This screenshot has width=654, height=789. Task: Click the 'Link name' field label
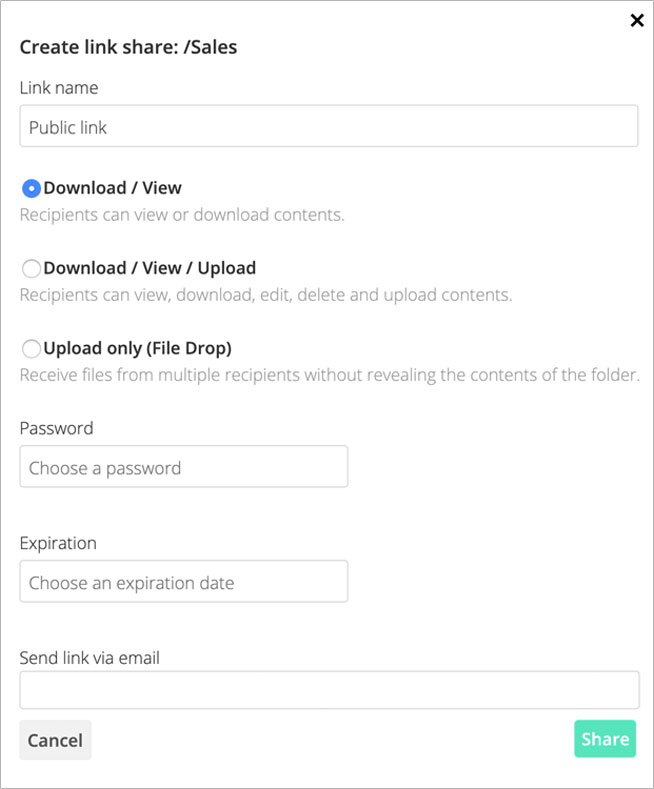59,88
